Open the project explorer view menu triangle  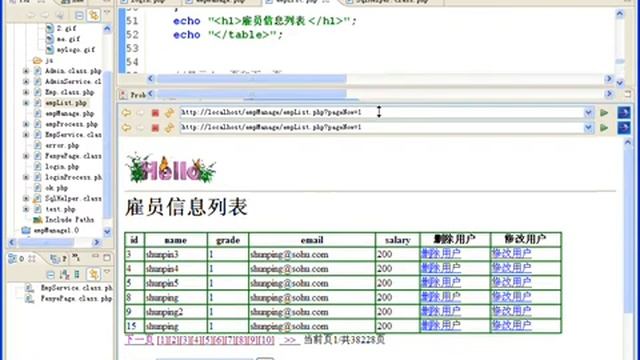[107, 13]
